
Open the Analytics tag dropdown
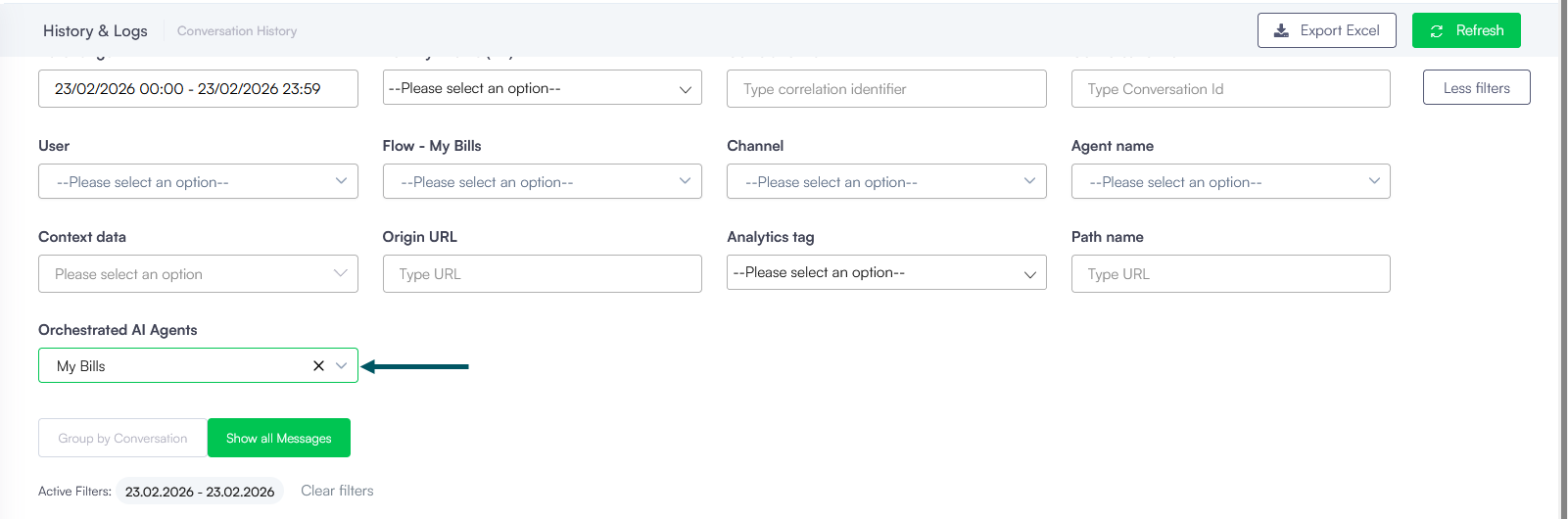[885, 273]
